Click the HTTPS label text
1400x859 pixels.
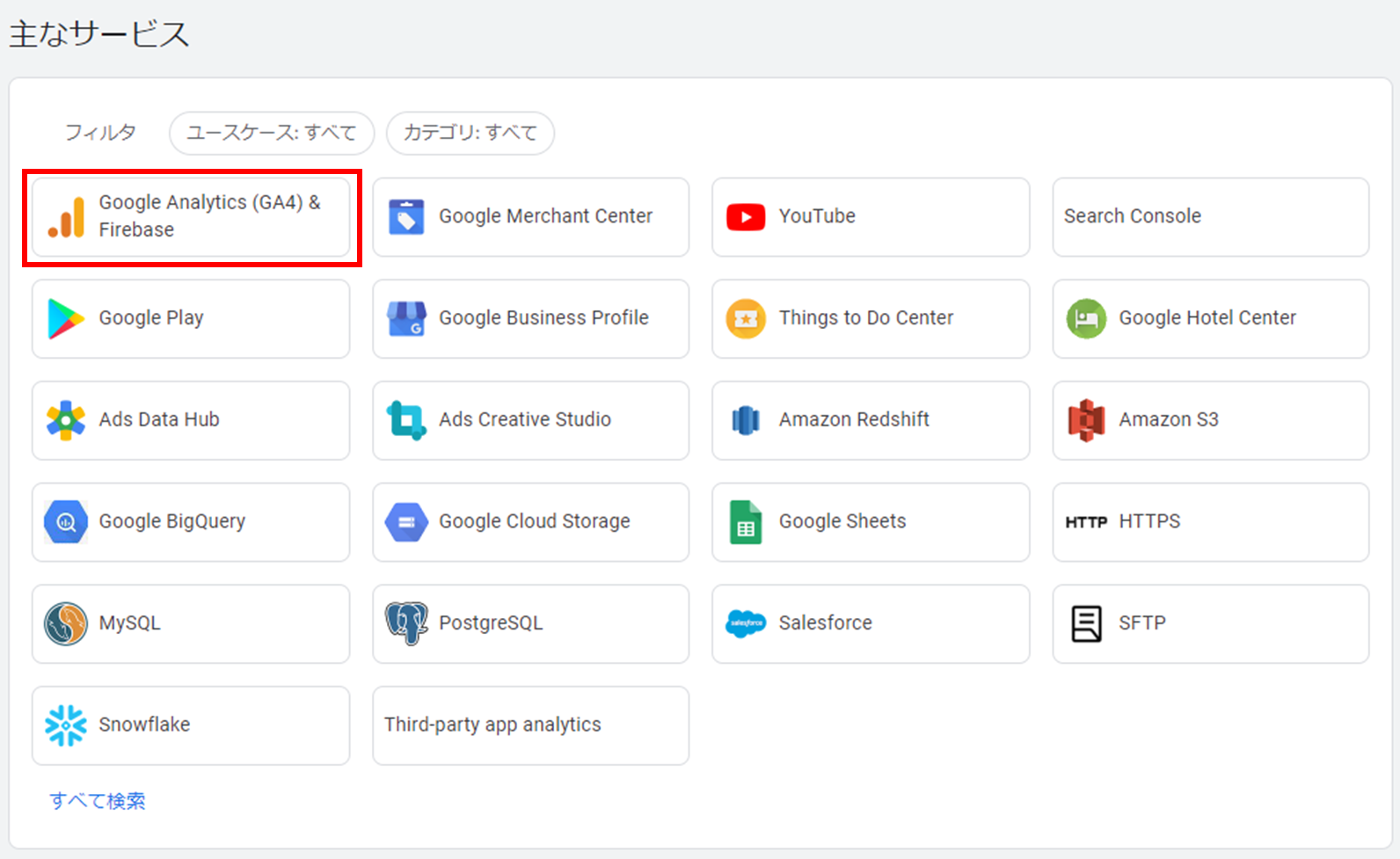coord(1149,522)
